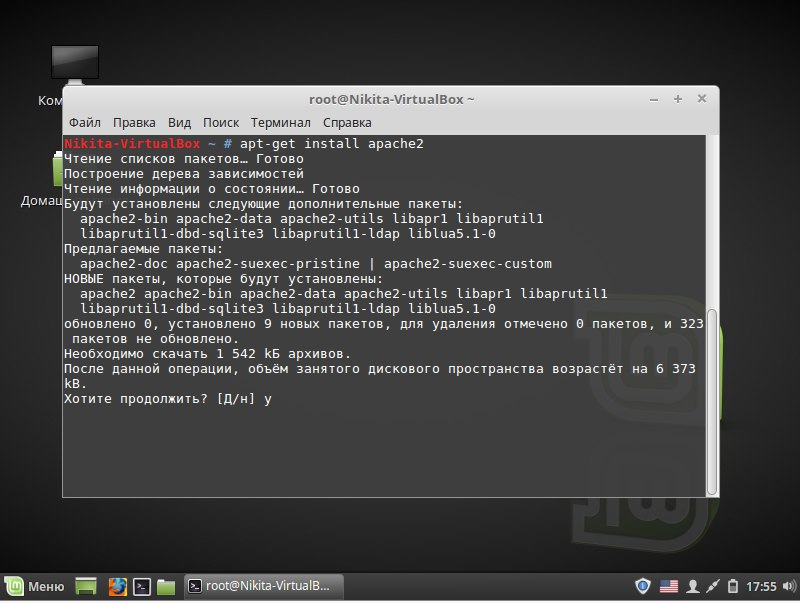Launch terminal from the panel launcher

point(142,586)
